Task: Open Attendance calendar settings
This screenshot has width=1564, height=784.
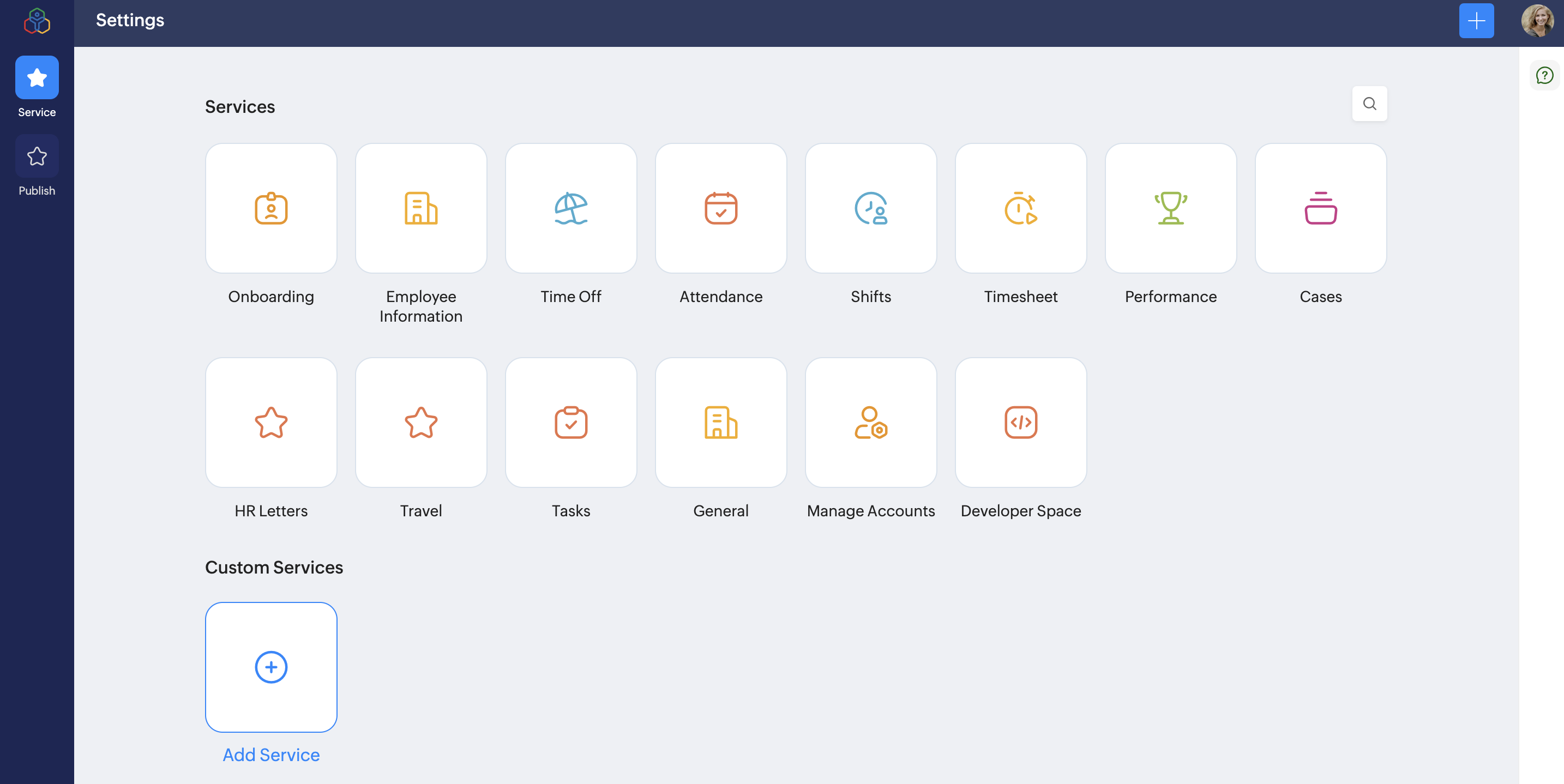Action: 721,208
